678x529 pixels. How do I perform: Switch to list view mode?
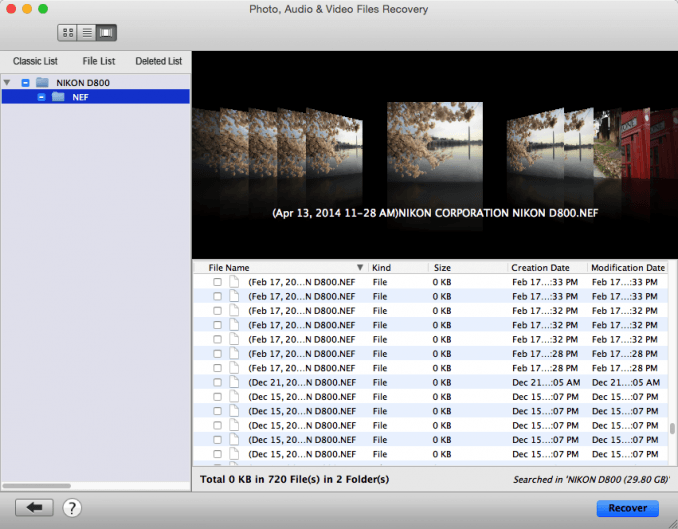point(87,33)
